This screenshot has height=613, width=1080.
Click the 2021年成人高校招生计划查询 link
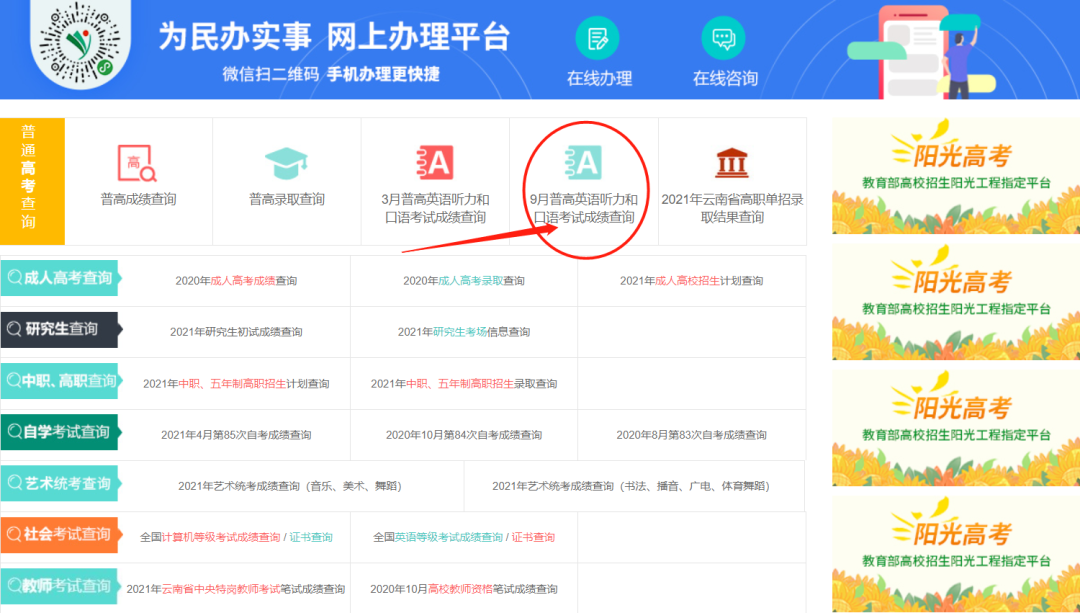(x=691, y=281)
